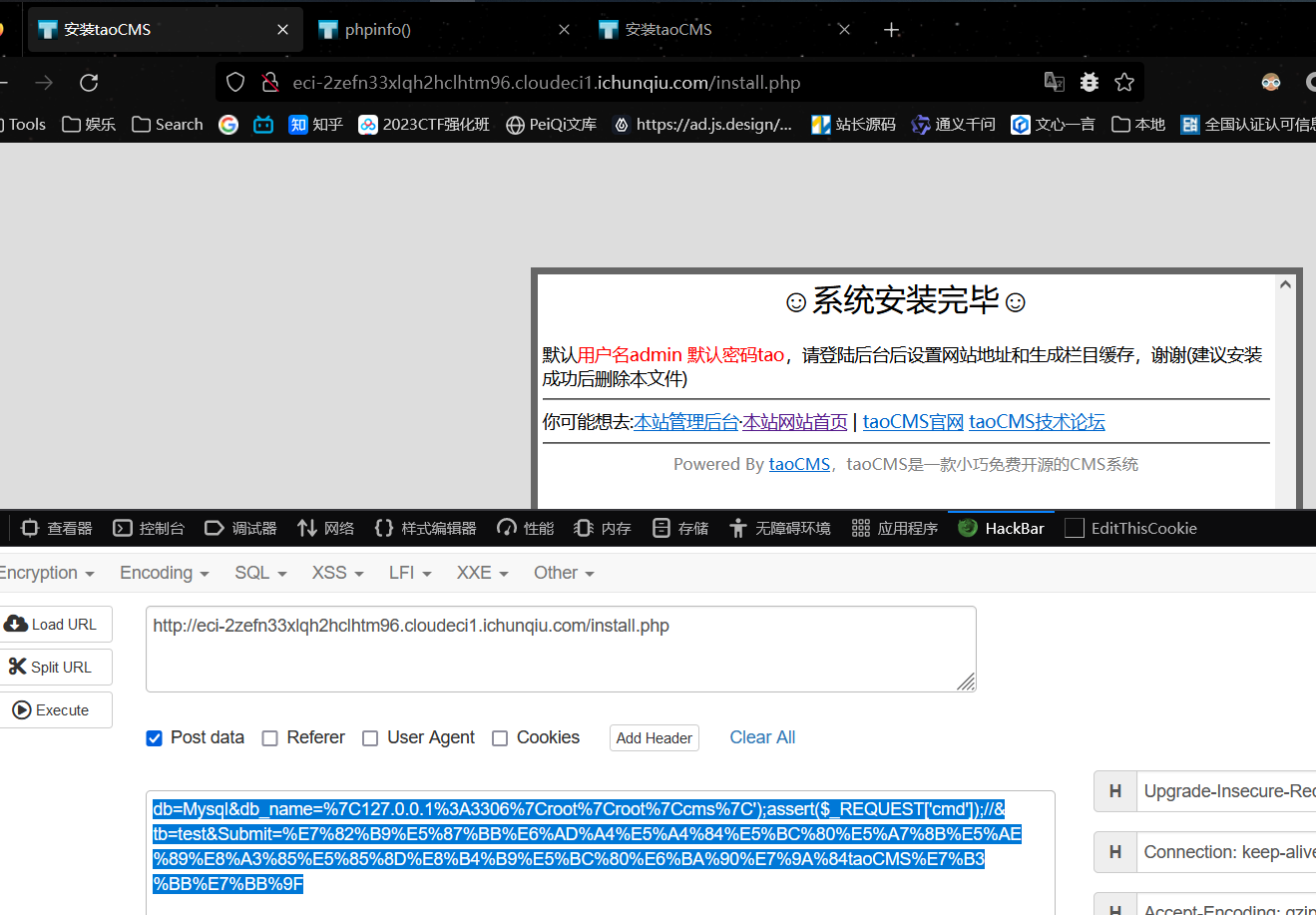
Task: Click the Add Header button
Action: 655,737
